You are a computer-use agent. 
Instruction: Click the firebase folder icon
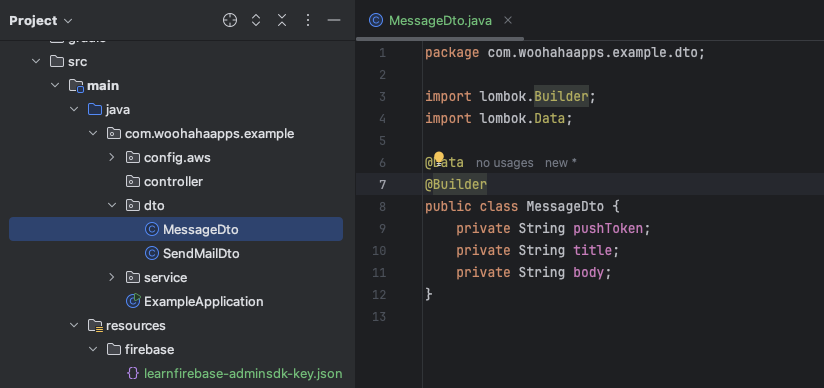tap(114, 349)
